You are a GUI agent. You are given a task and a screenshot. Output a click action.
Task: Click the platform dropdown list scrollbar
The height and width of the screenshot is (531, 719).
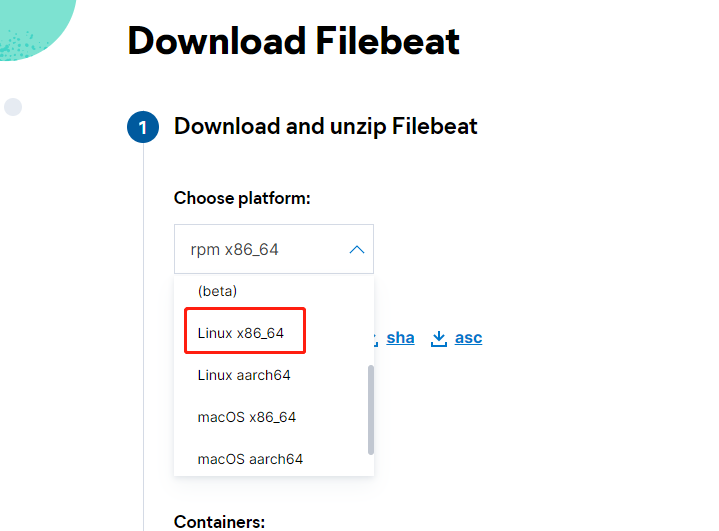[x=371, y=408]
